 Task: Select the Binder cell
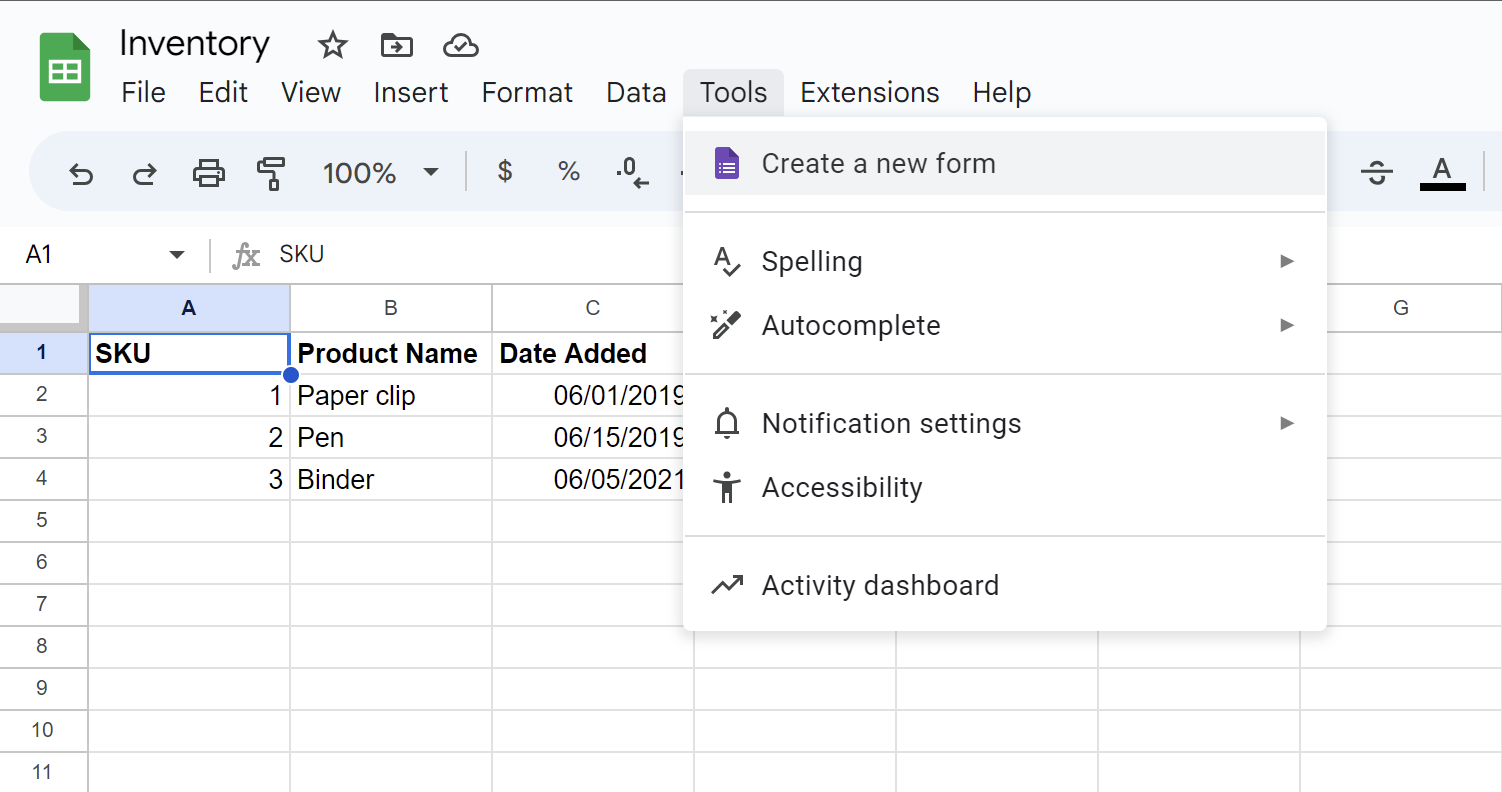(x=391, y=479)
